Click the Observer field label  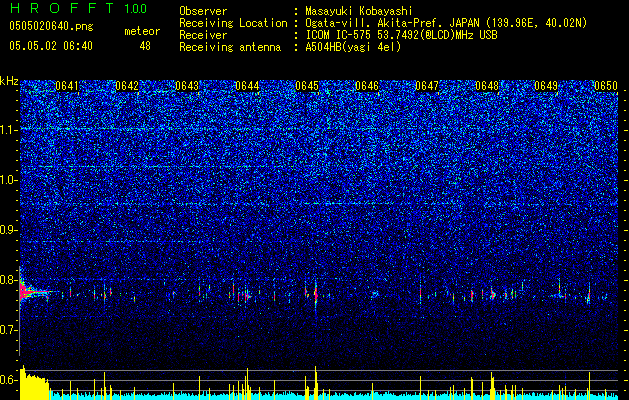(x=203, y=11)
